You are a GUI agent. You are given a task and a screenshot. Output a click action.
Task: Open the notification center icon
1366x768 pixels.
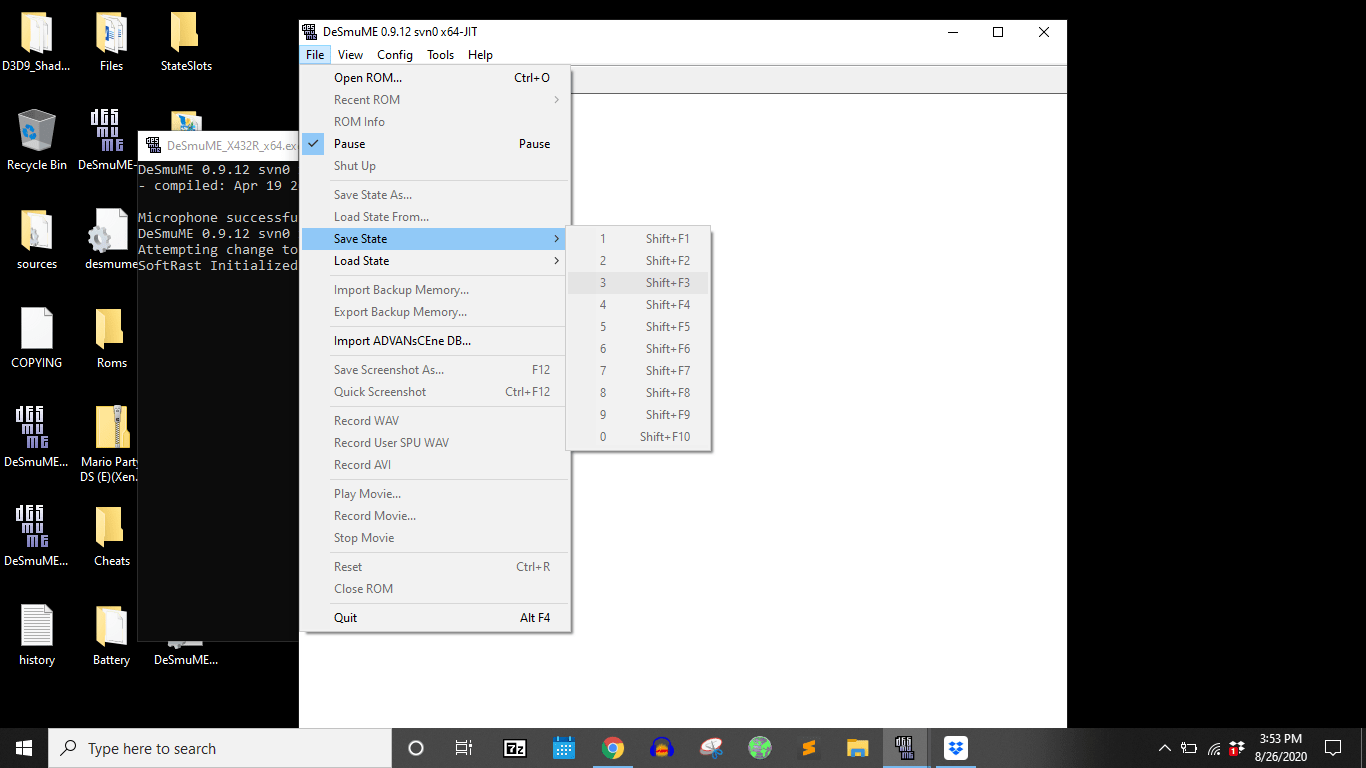pos(1333,748)
